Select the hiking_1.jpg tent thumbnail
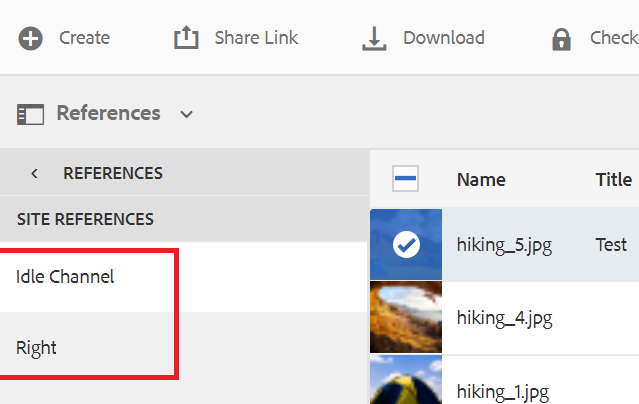The width and height of the screenshot is (639, 404). click(x=406, y=382)
